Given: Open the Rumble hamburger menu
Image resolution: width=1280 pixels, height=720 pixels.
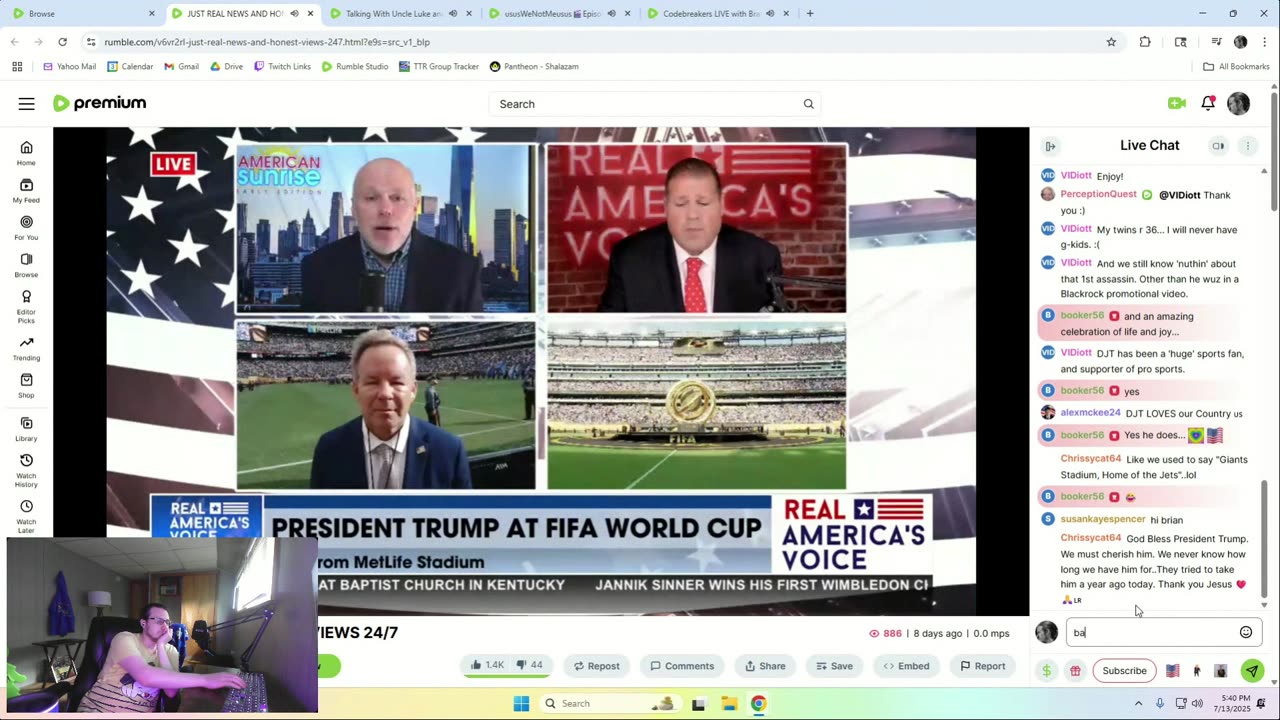Looking at the screenshot, I should (27, 104).
